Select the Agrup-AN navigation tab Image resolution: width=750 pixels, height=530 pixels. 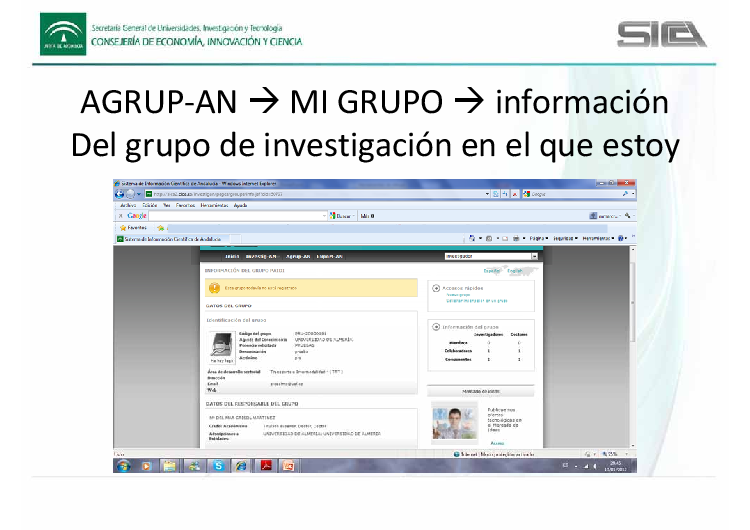(297, 257)
